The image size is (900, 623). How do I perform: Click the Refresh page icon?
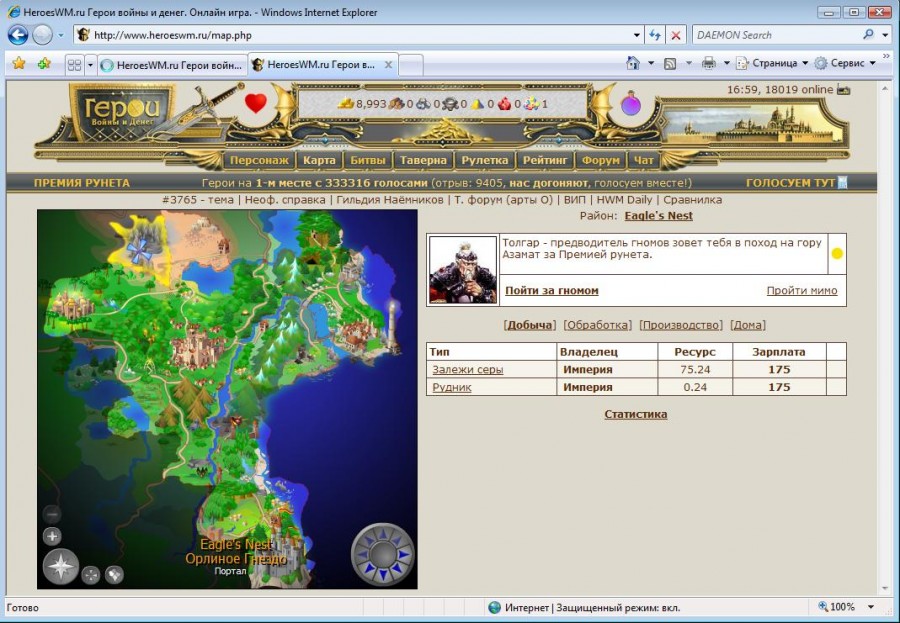point(655,35)
